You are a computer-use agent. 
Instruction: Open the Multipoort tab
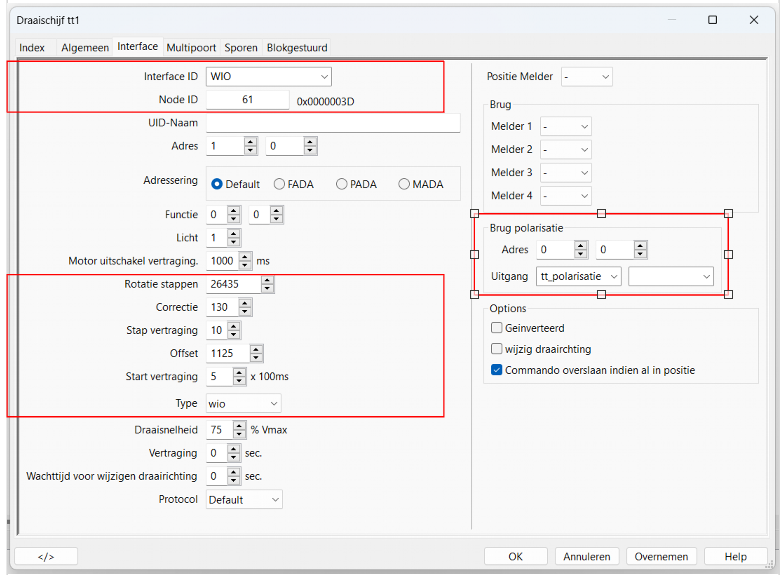point(191,48)
